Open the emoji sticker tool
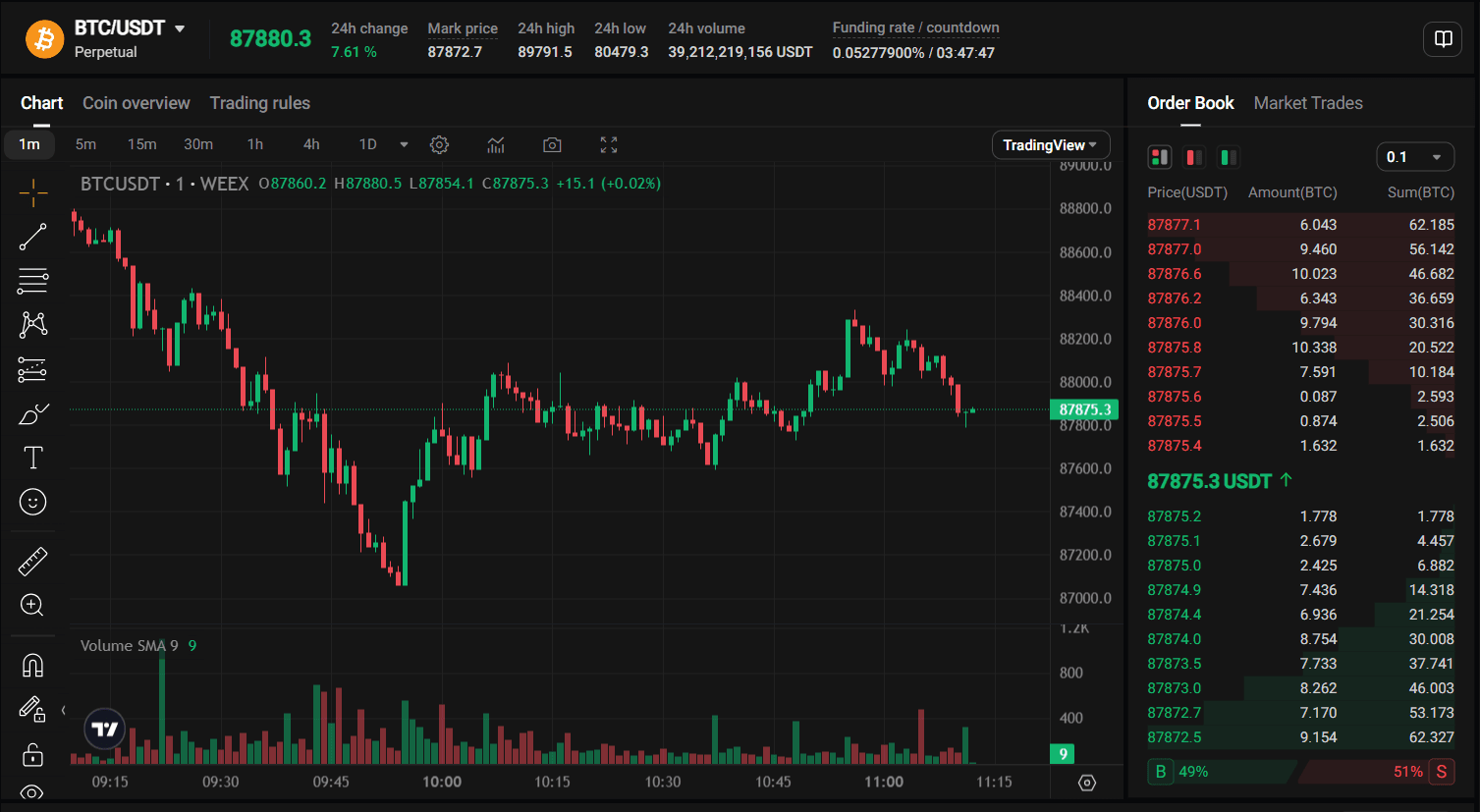 [32, 502]
